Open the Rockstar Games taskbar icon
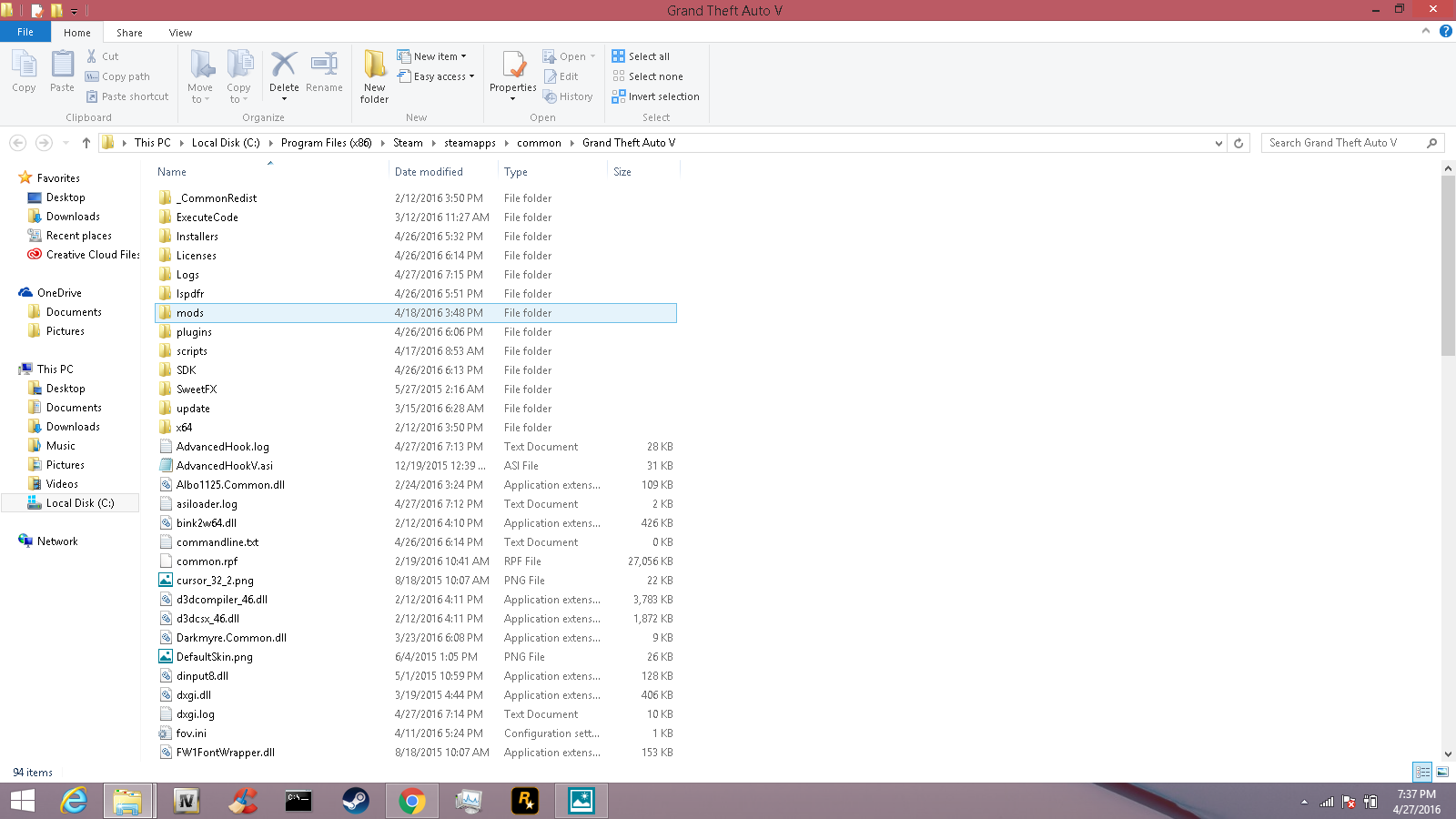 (x=524, y=801)
